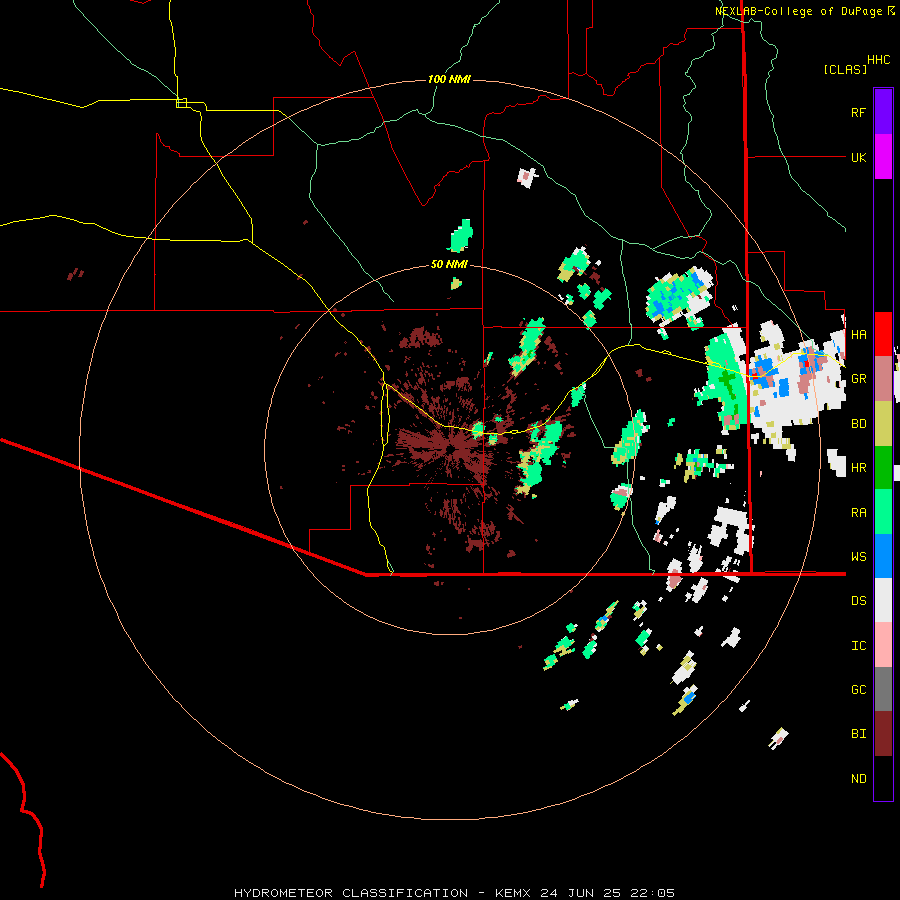900x900 pixels.
Task: Click the GC gray color swatch
Action: point(883,689)
